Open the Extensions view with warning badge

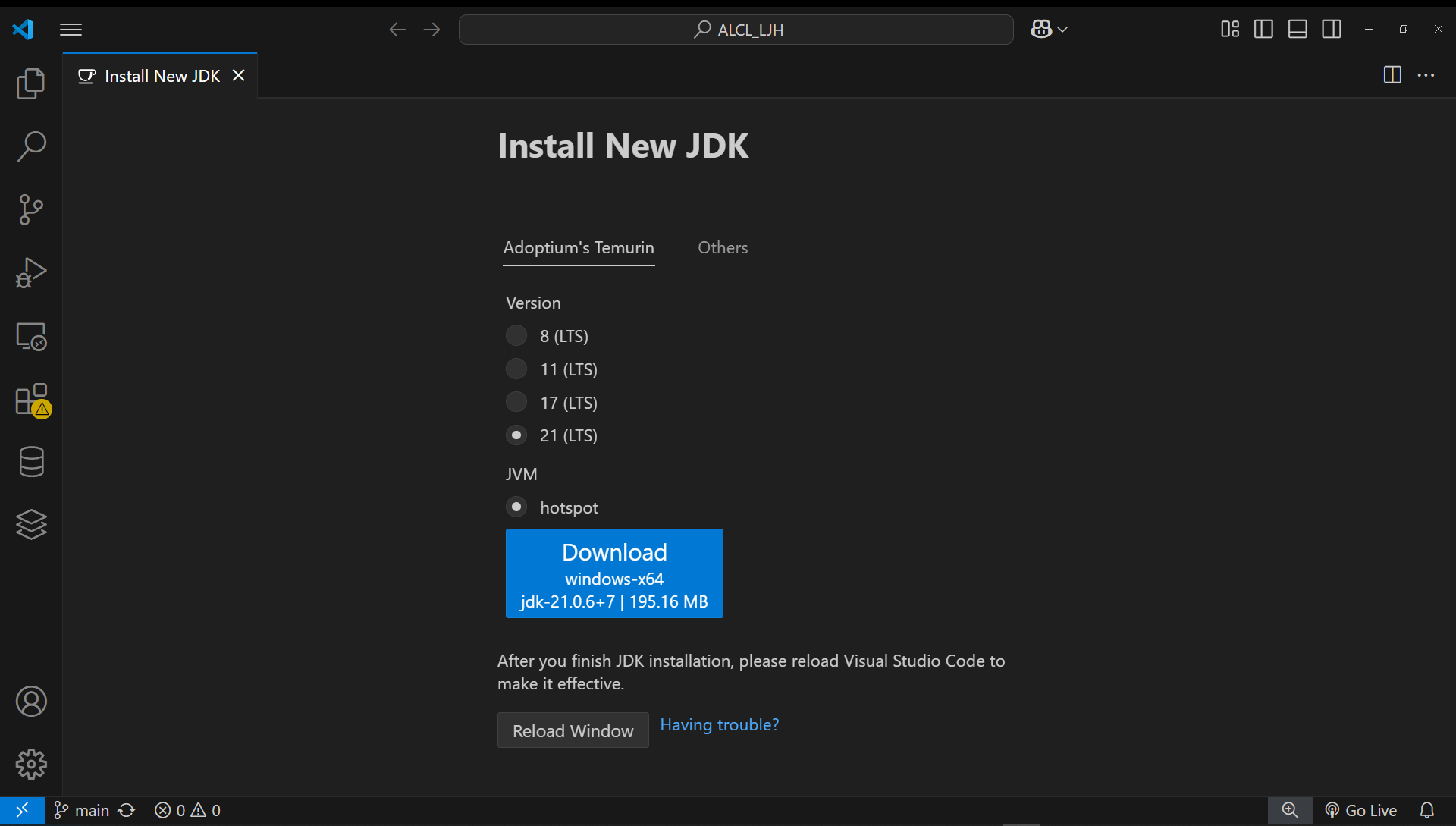33,400
